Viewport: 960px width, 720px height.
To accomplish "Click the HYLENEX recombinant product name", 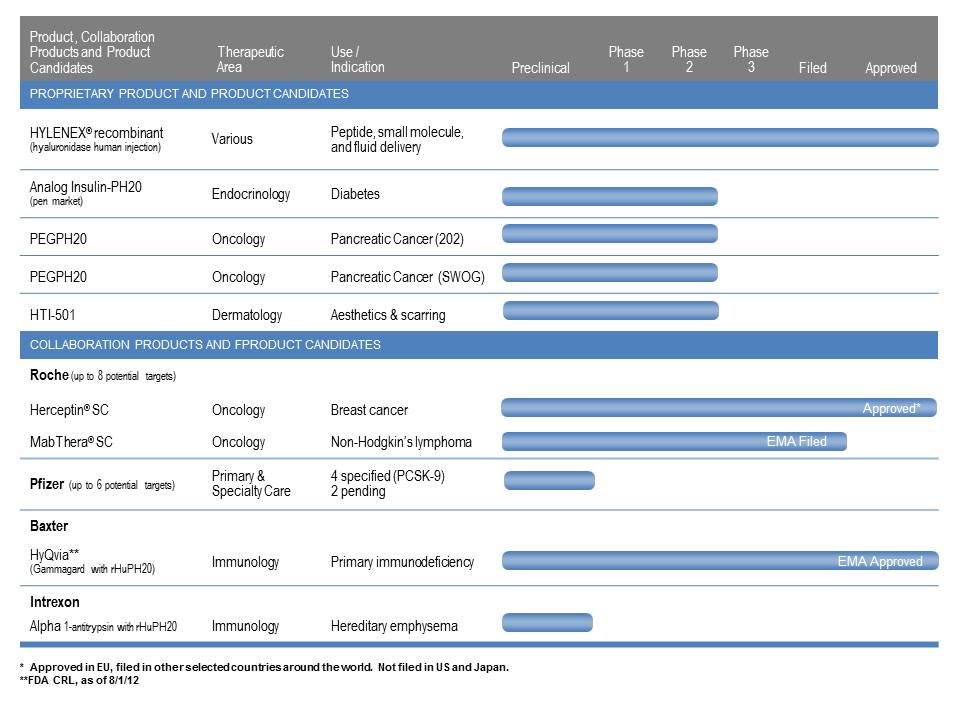I will point(96,133).
